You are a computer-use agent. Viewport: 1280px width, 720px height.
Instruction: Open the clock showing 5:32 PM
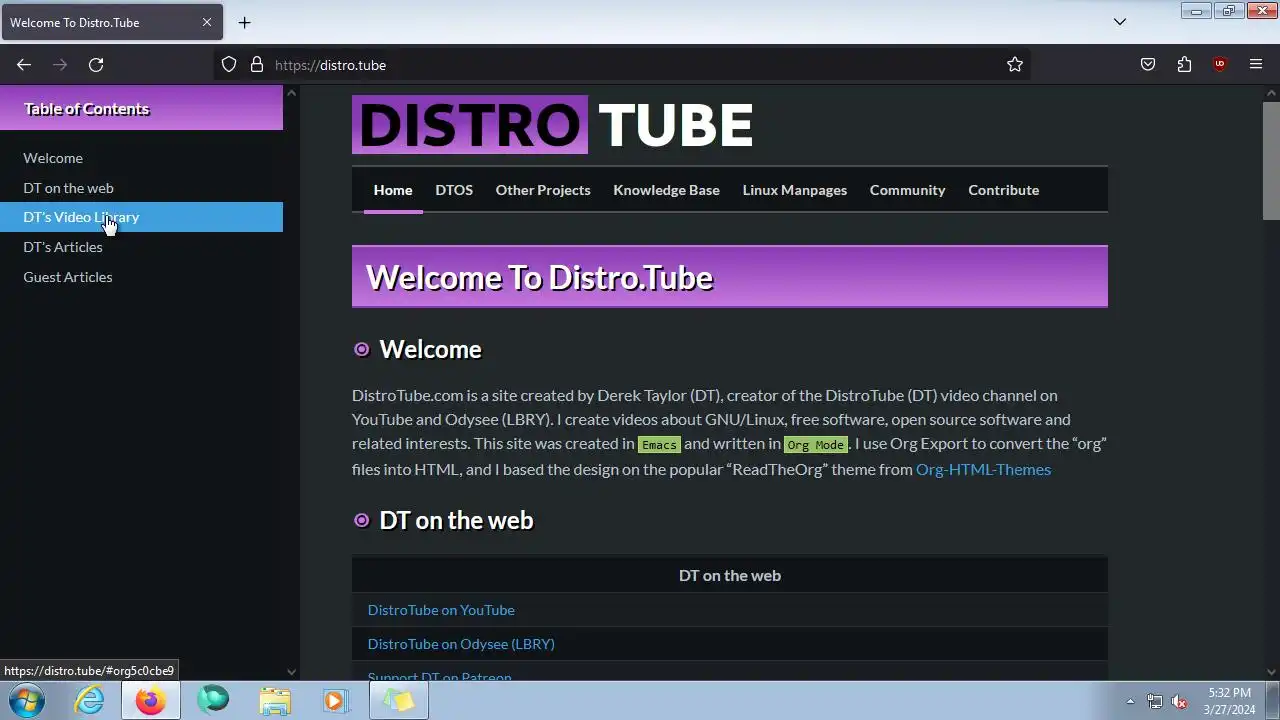click(x=1229, y=701)
